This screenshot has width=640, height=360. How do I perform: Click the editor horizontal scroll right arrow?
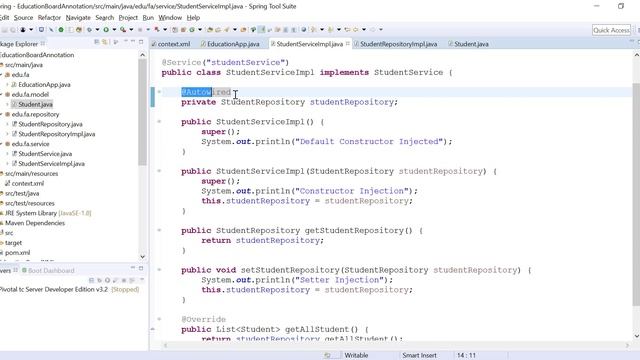[627, 345]
